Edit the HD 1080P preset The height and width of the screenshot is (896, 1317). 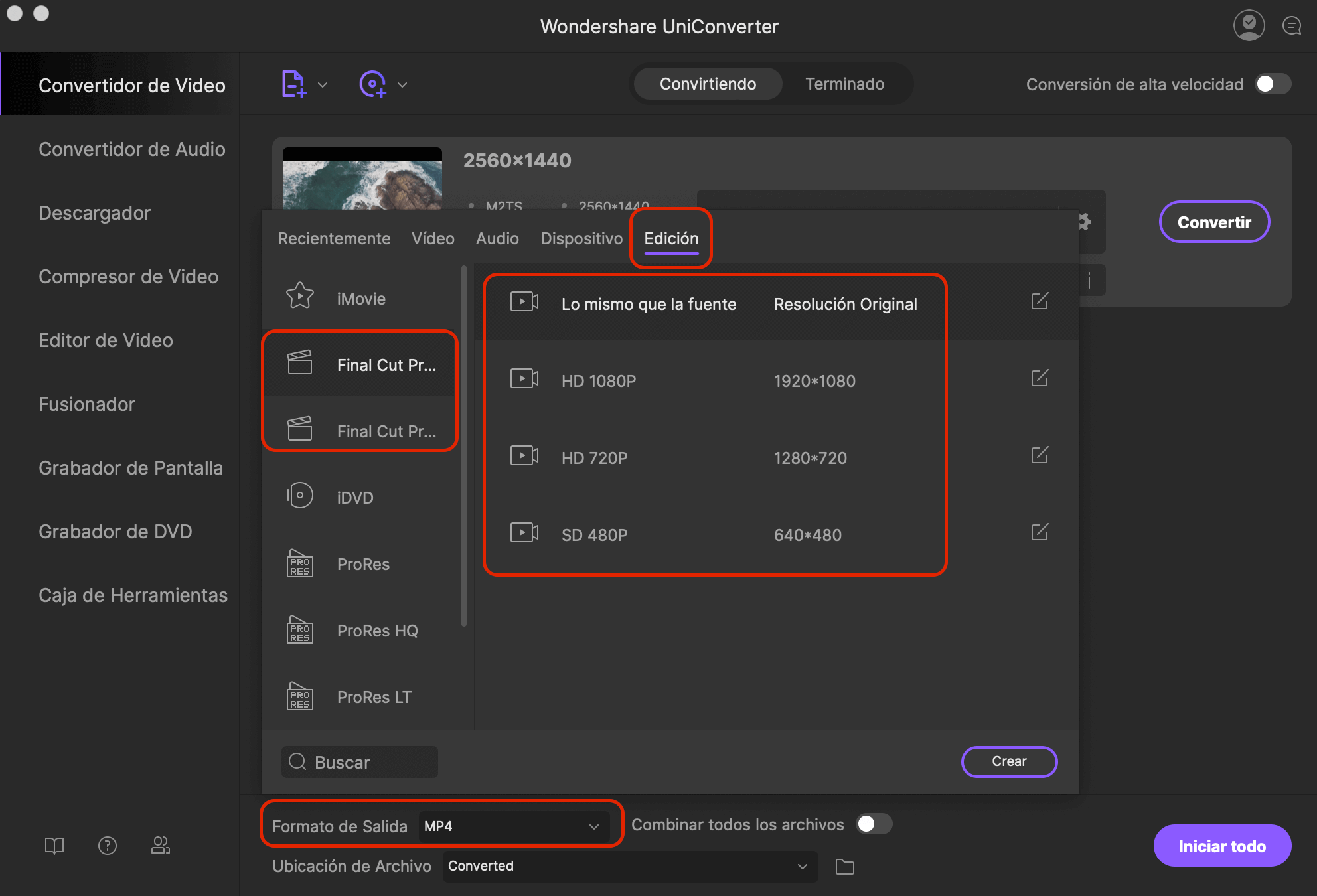click(x=1040, y=378)
